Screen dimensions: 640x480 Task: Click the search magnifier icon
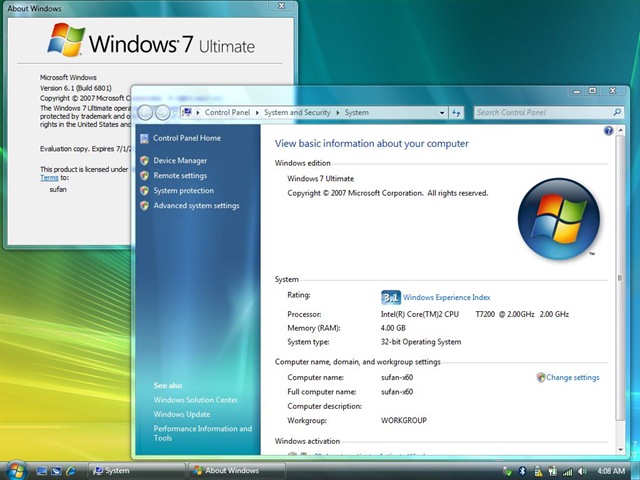click(617, 112)
